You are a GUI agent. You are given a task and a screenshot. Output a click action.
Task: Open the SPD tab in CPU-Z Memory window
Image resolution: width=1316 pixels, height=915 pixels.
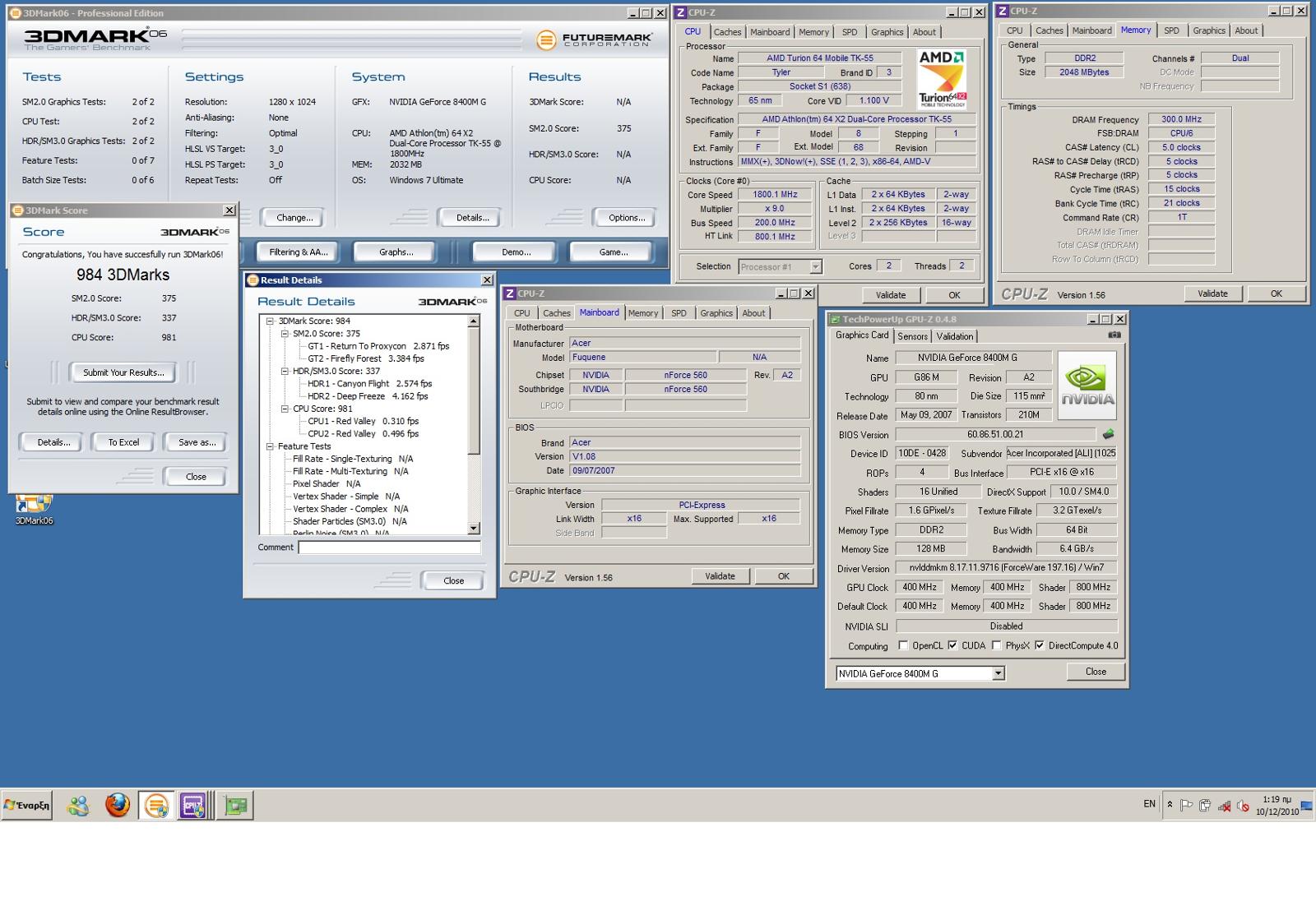1171,30
